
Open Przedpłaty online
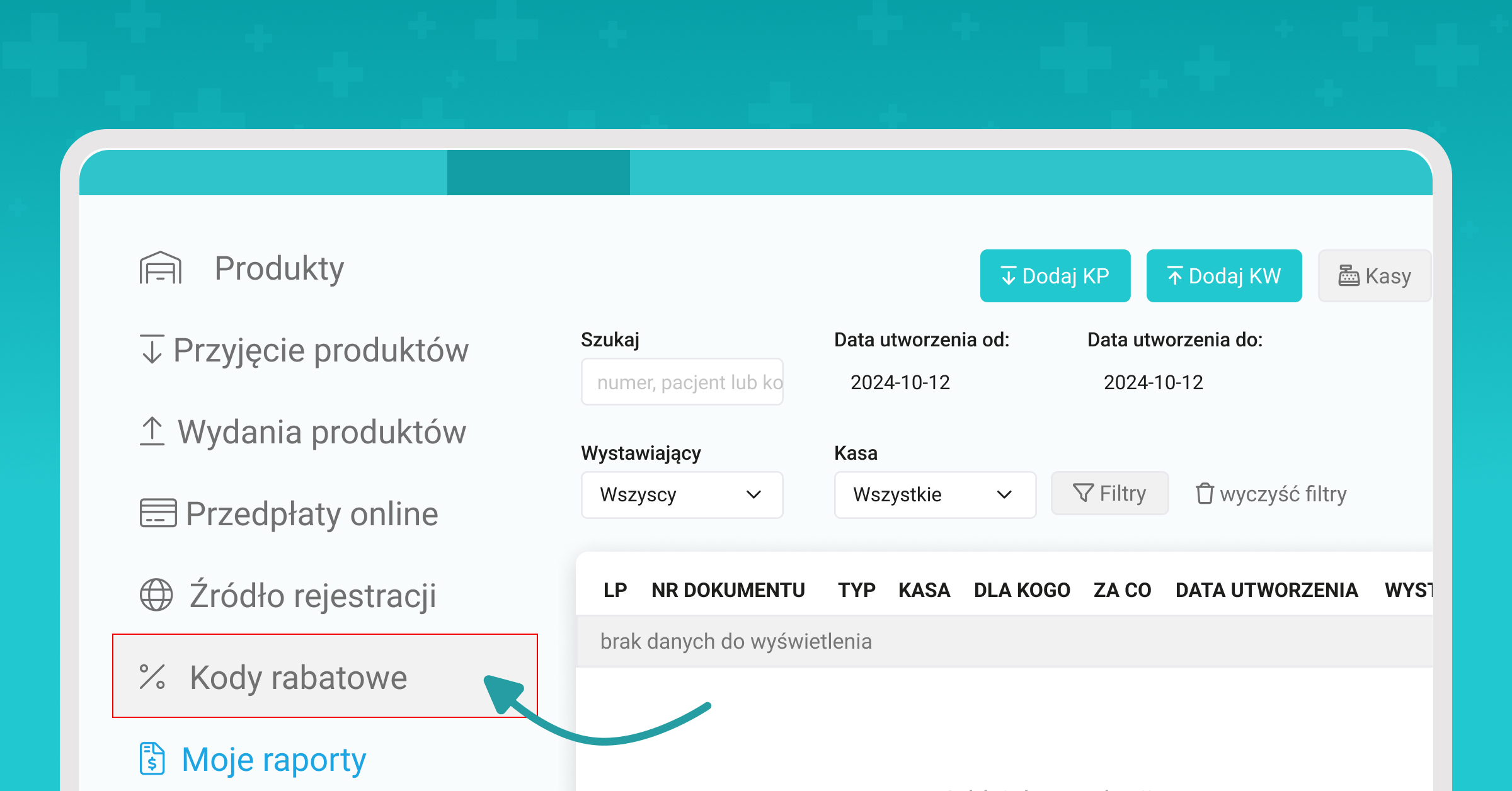312,514
